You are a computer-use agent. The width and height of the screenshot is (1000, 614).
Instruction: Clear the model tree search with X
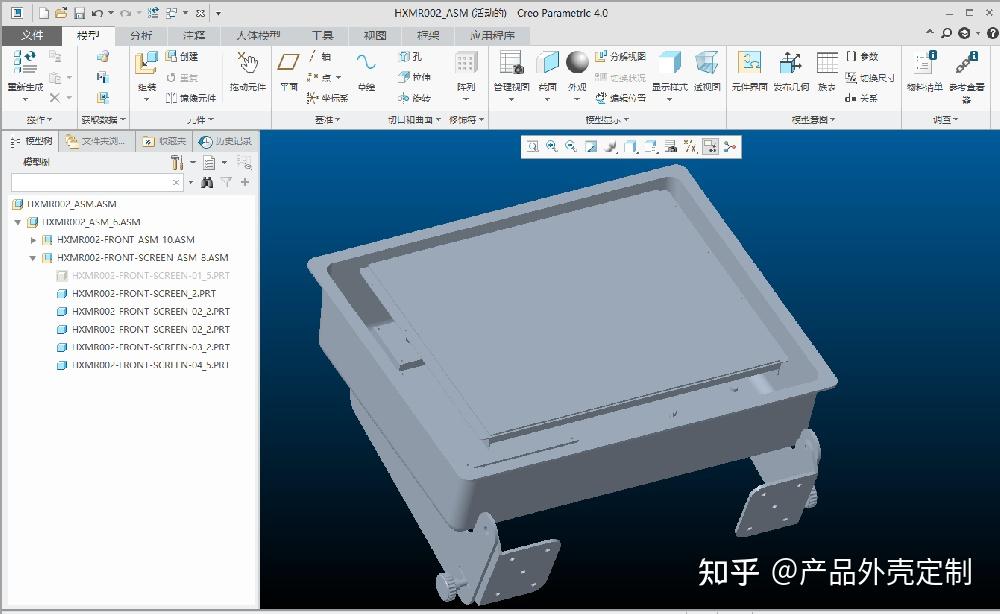[176, 182]
